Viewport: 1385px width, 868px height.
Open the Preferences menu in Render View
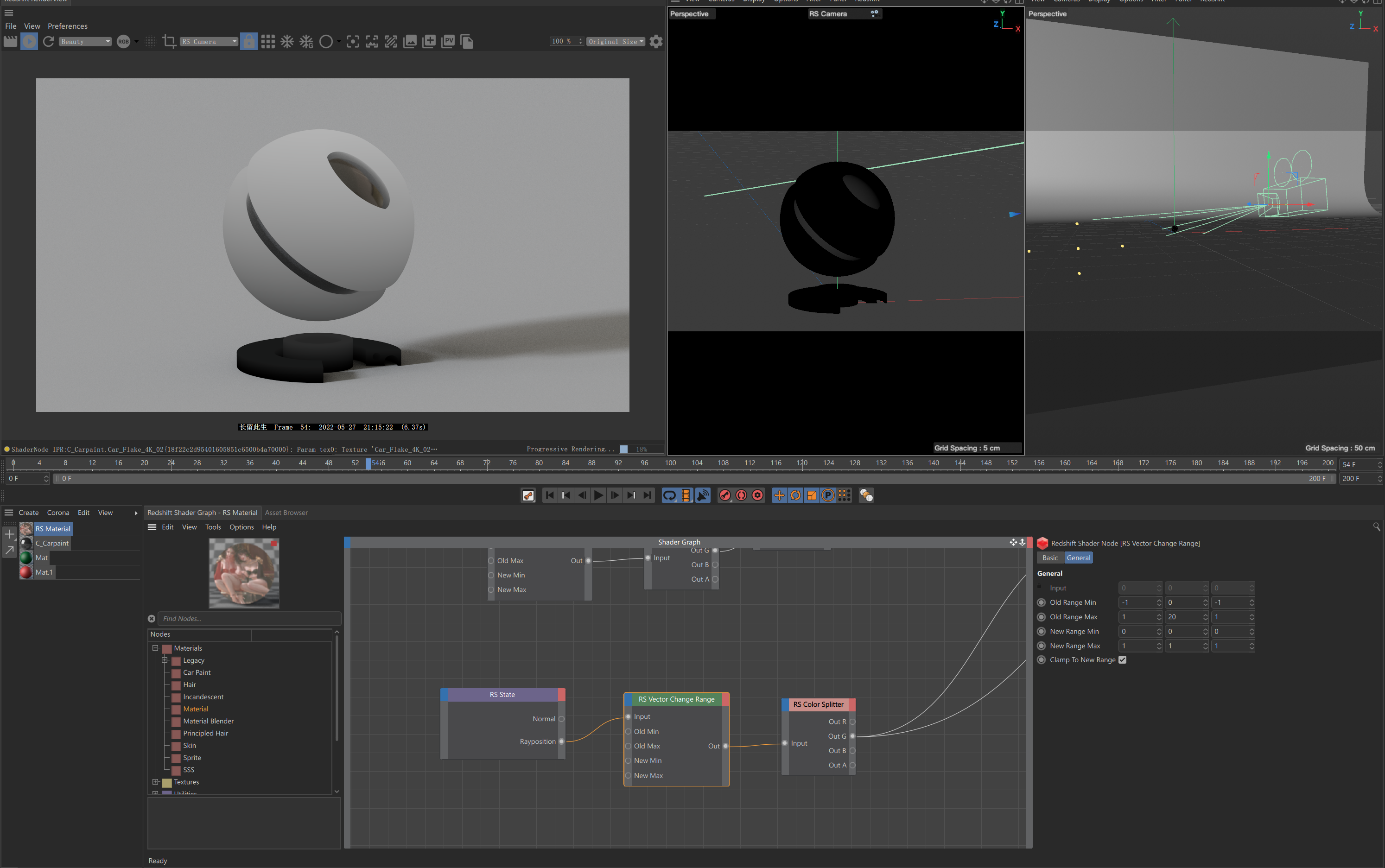pyautogui.click(x=67, y=26)
